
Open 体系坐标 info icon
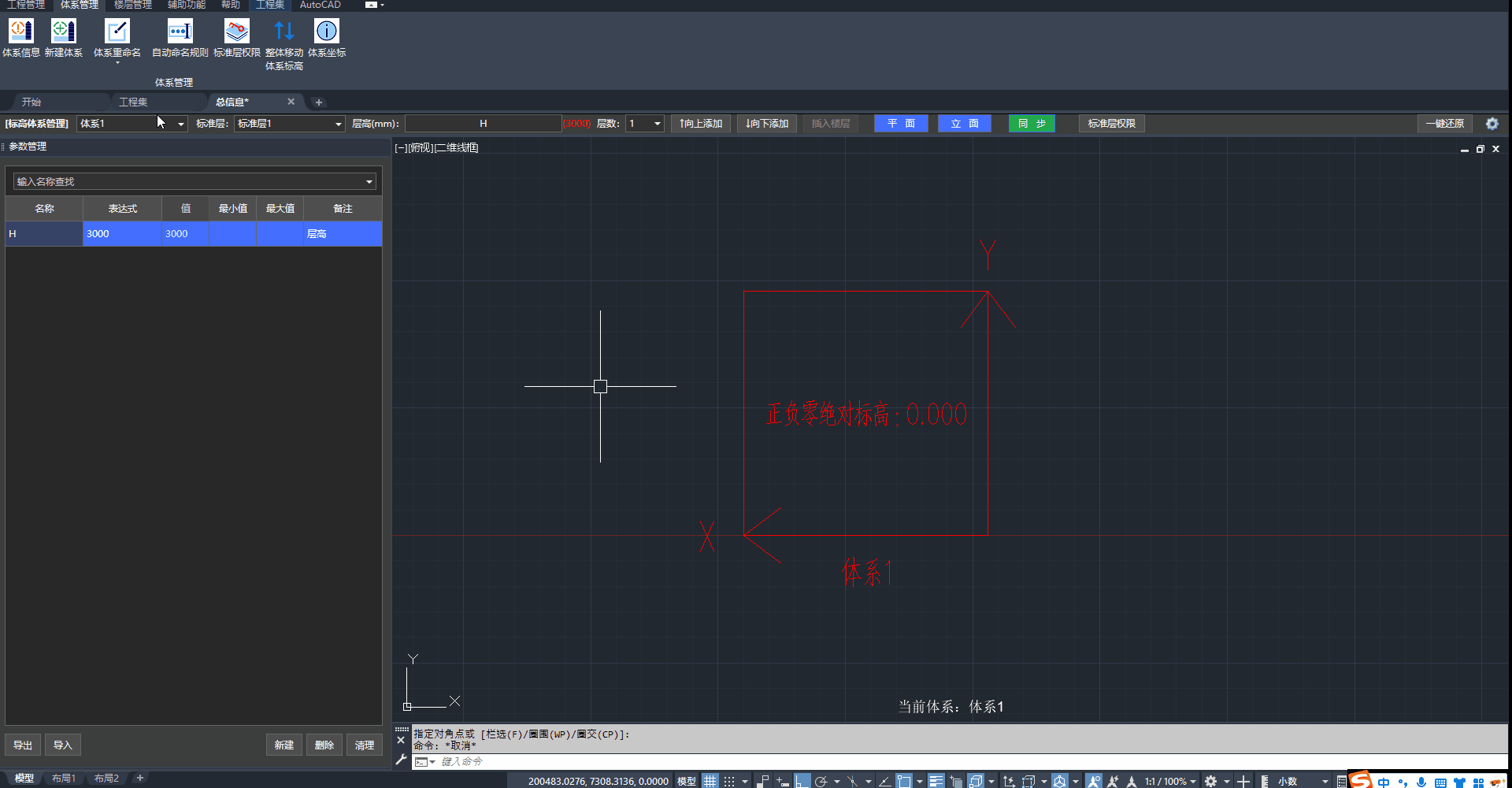[326, 32]
